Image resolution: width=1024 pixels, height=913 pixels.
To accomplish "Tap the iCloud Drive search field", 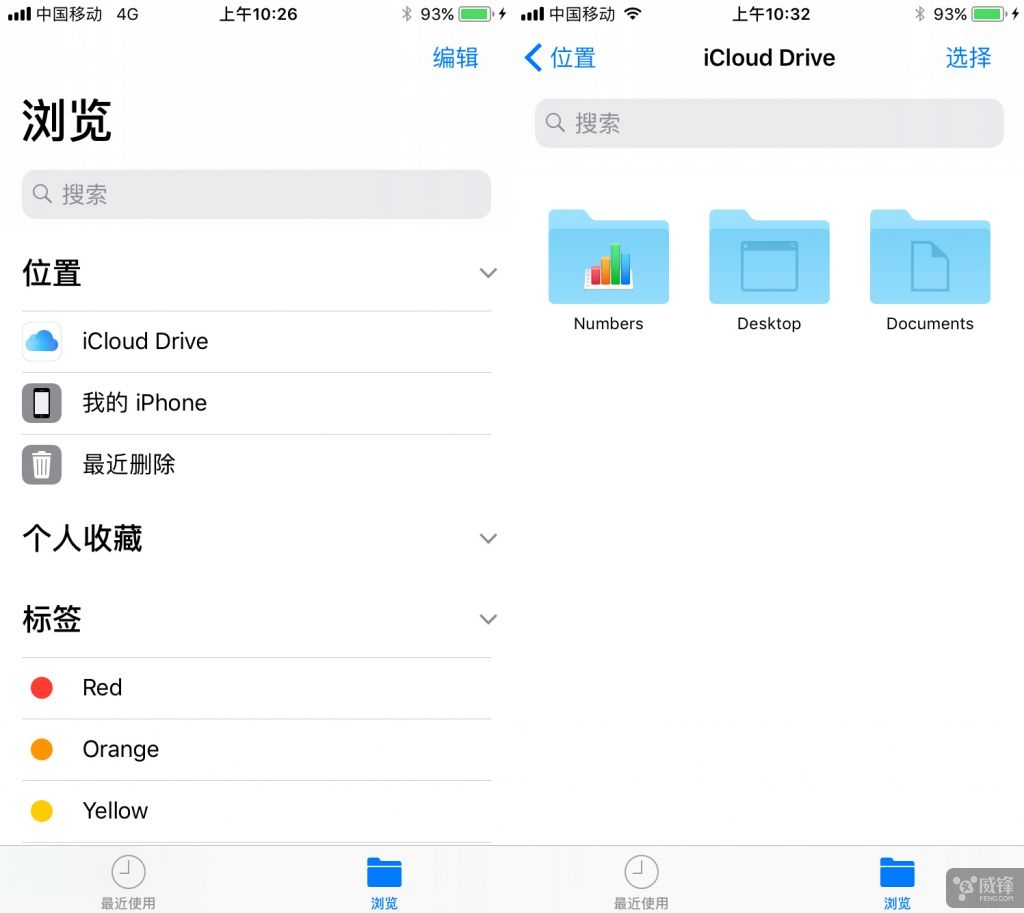I will point(768,122).
